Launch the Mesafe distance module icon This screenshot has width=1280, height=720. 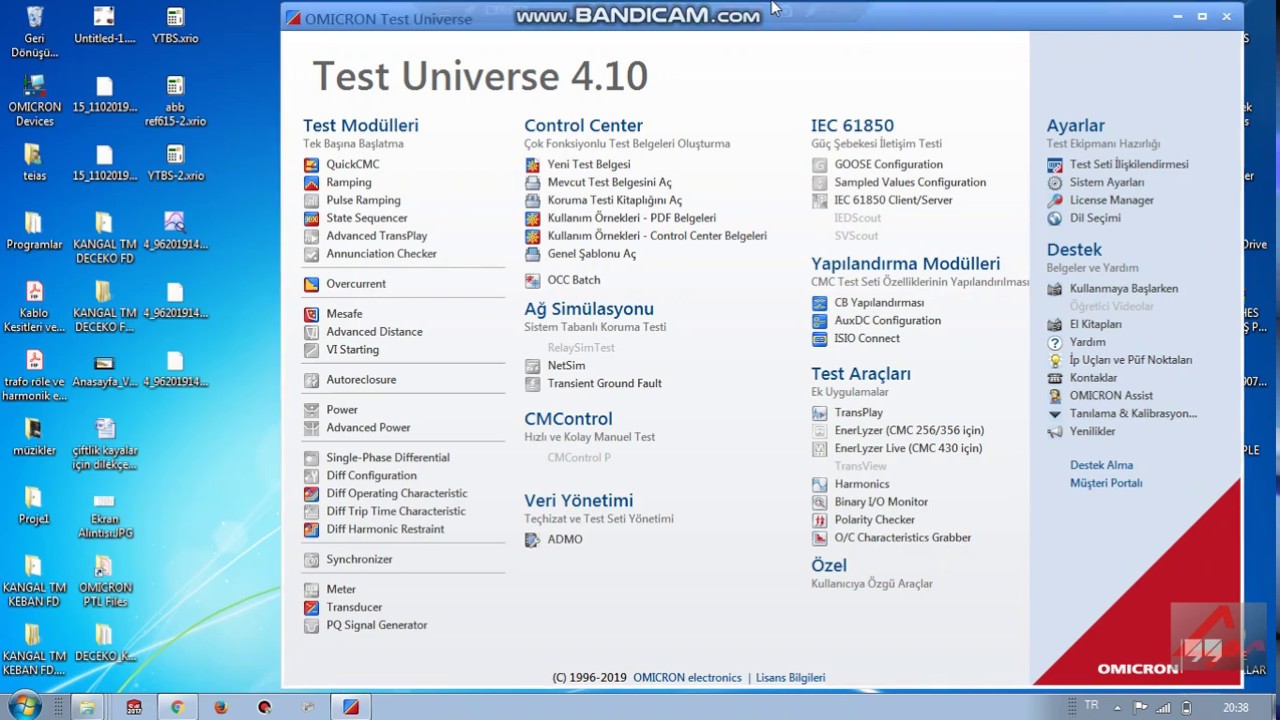pos(311,314)
